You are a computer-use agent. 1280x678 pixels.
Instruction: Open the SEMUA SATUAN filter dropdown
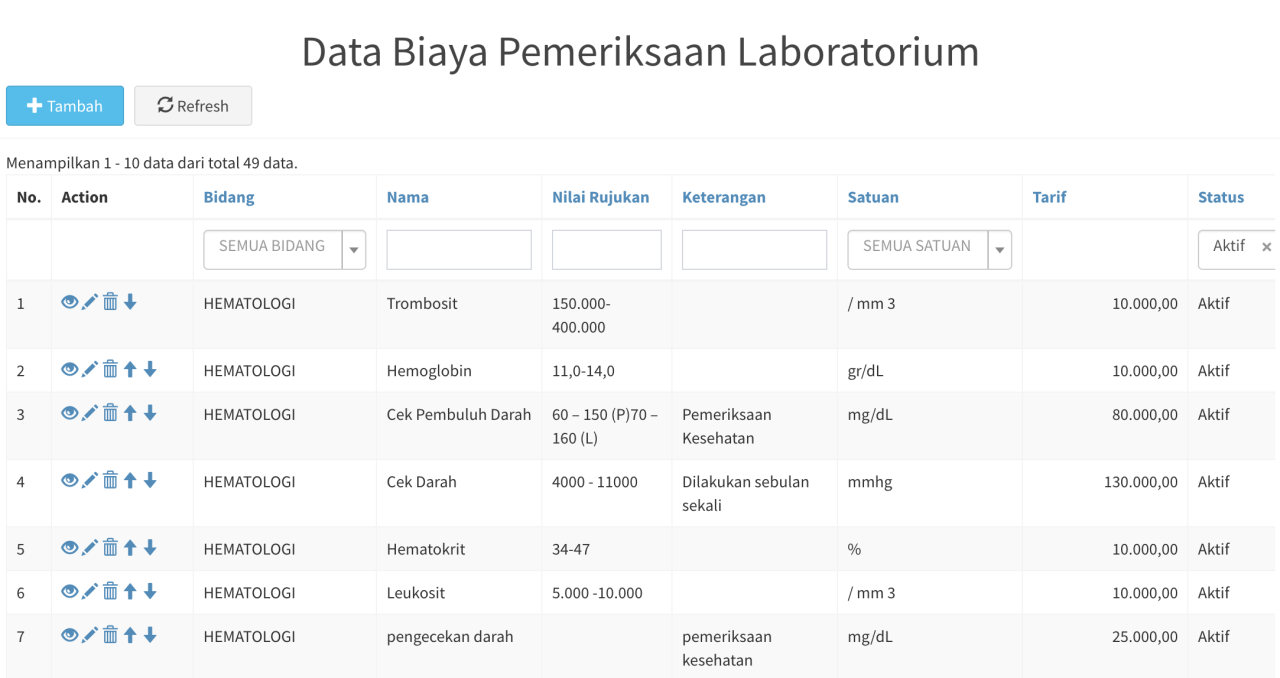click(930, 249)
